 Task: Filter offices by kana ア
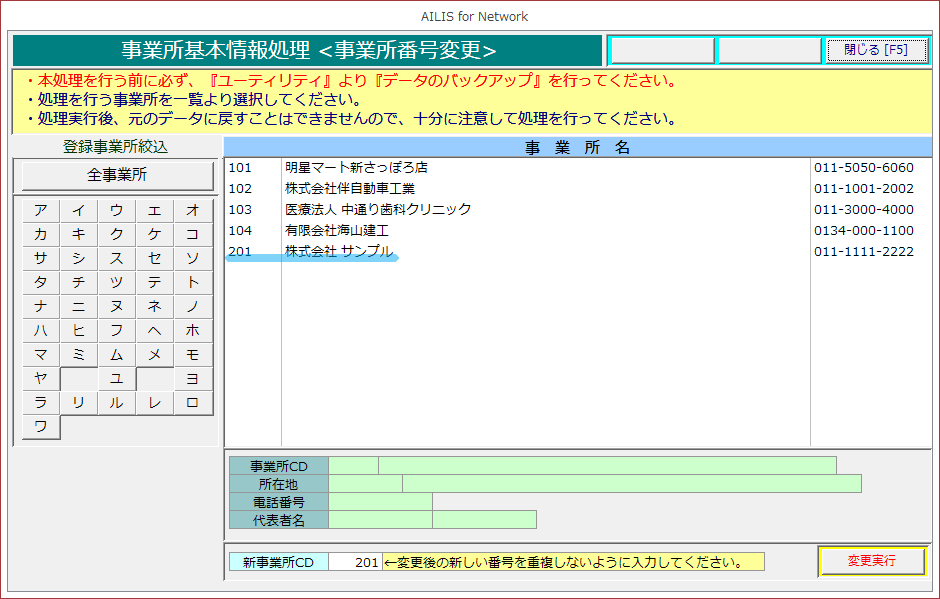(41, 210)
